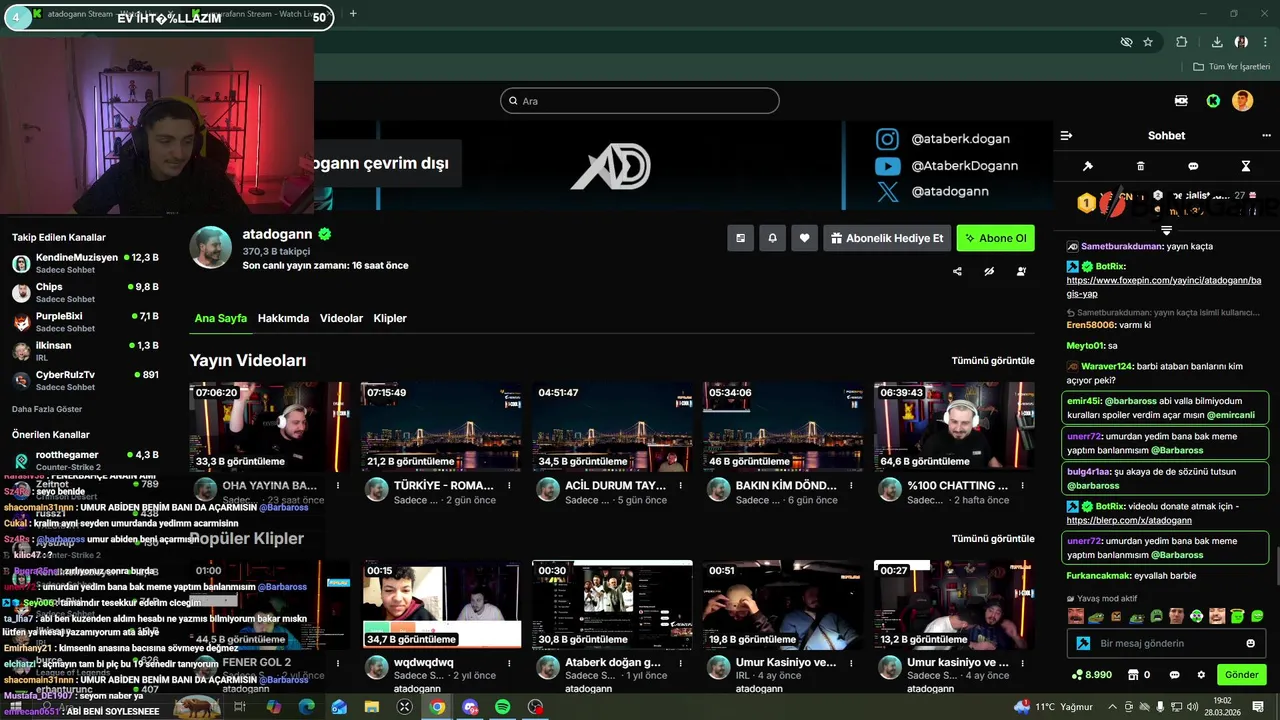Viewport: 1280px width, 720px height.
Task: Toggle follow heart on atadogann
Action: click(x=805, y=238)
